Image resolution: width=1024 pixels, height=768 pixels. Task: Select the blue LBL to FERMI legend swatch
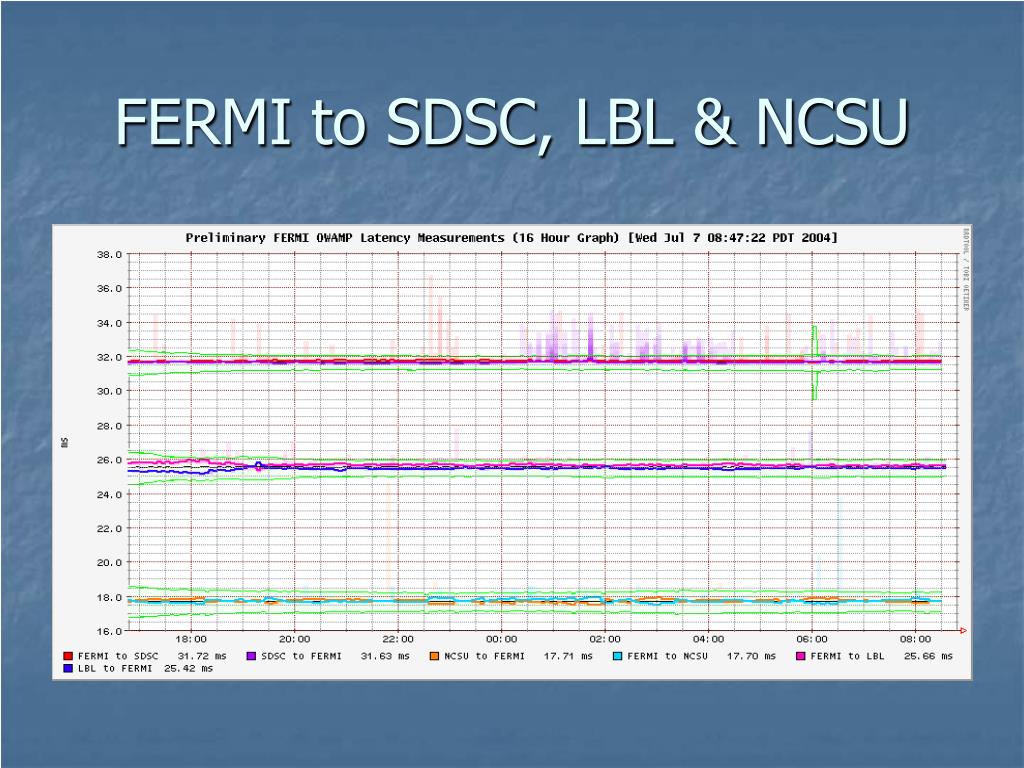[x=68, y=669]
